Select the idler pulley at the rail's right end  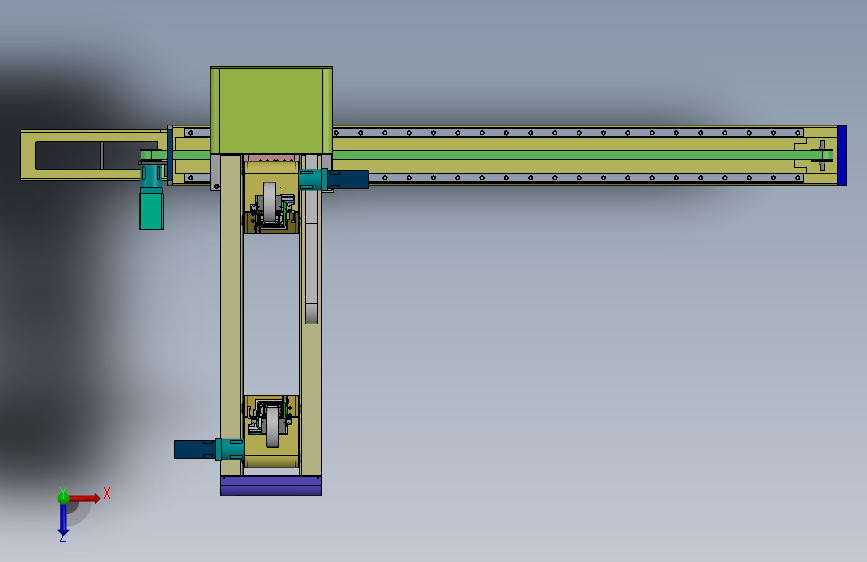point(822,155)
